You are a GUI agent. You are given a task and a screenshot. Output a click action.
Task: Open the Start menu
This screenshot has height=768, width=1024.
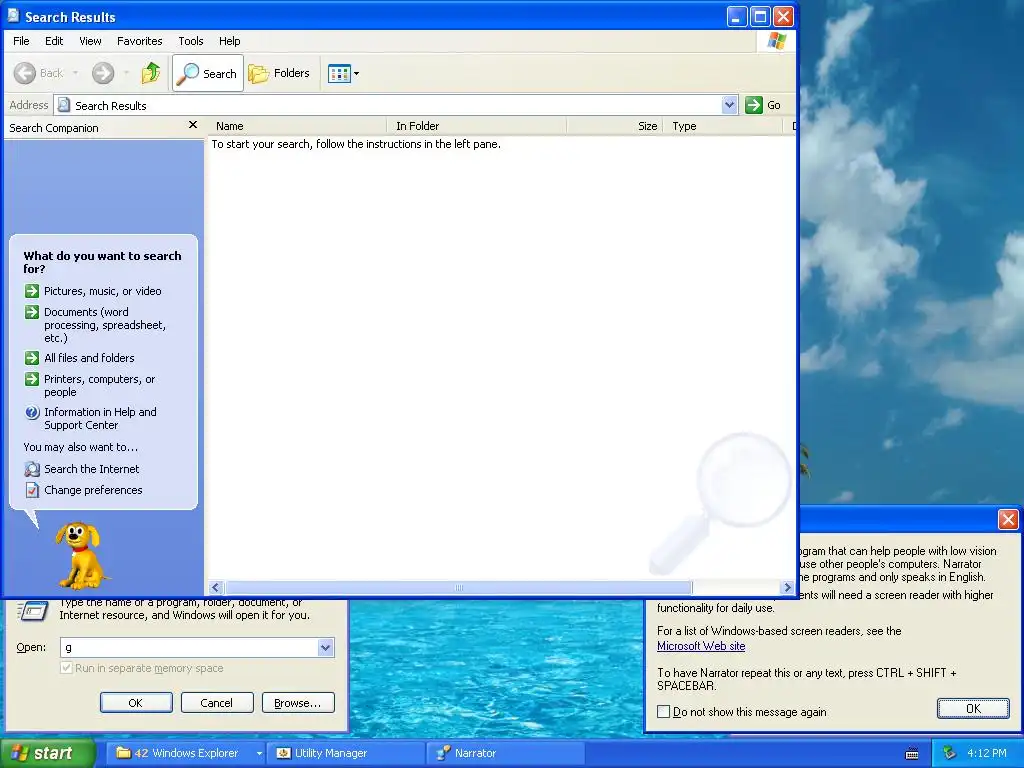tap(48, 753)
